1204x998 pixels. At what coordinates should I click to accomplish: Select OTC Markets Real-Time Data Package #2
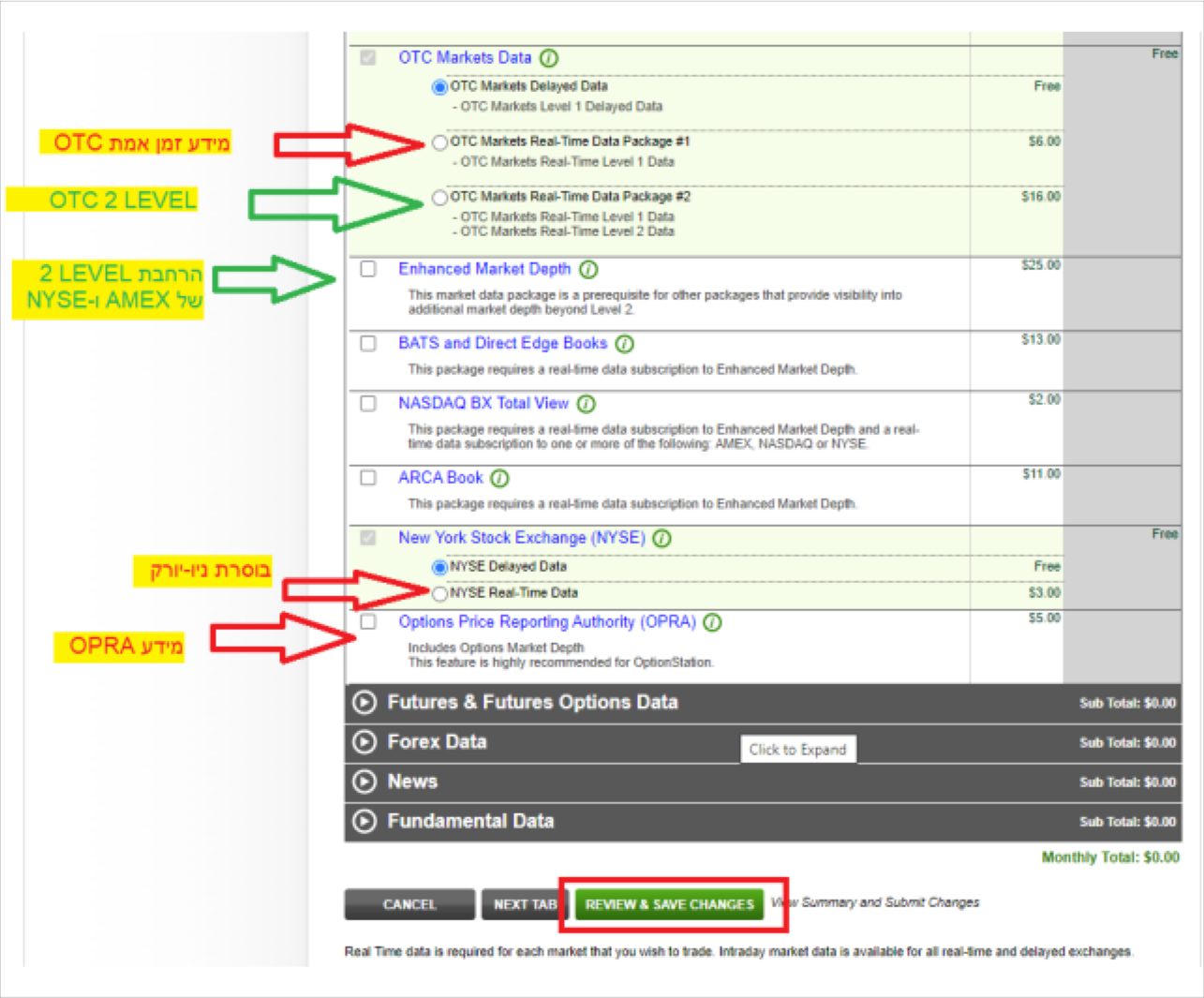pos(439,198)
